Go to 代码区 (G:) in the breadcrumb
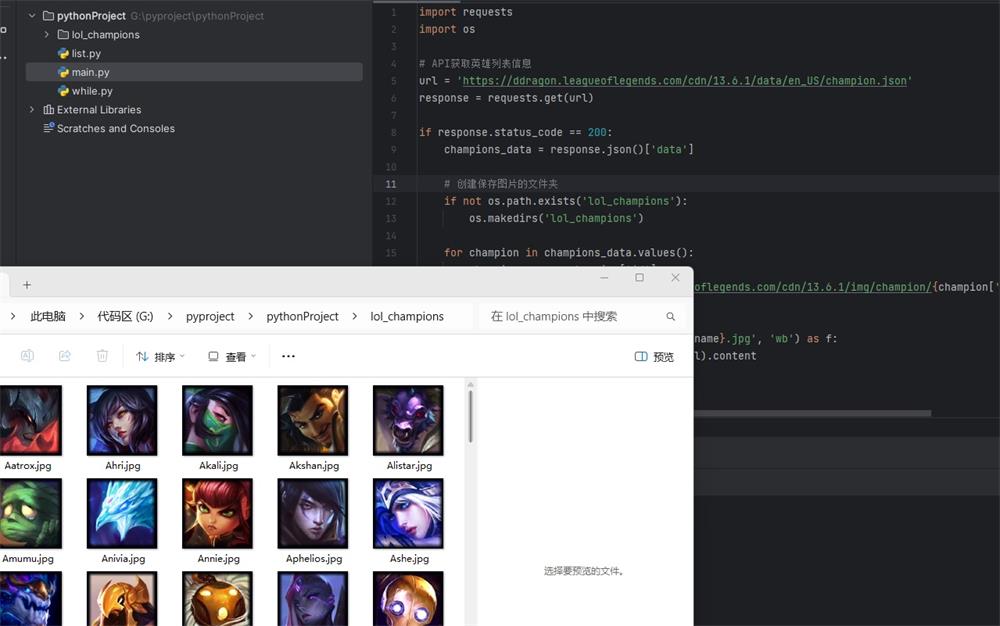The image size is (1000, 626). 126,316
